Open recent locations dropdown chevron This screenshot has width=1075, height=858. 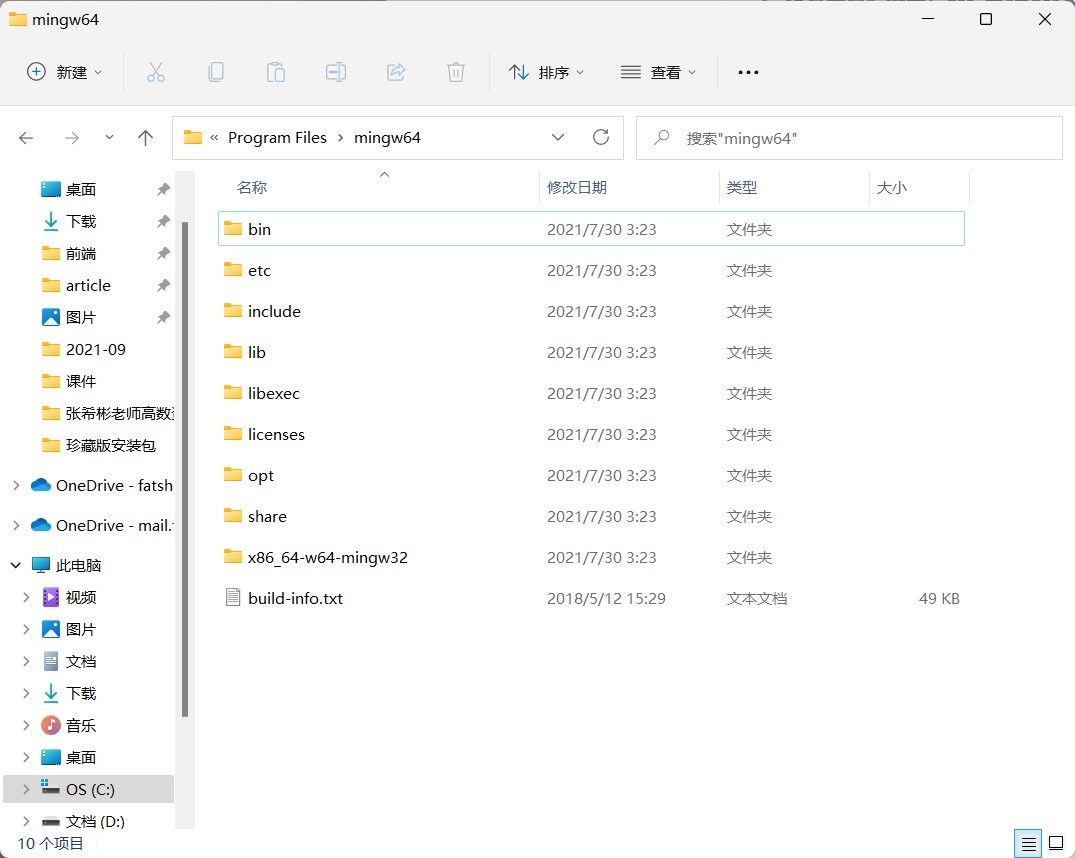tap(109, 138)
